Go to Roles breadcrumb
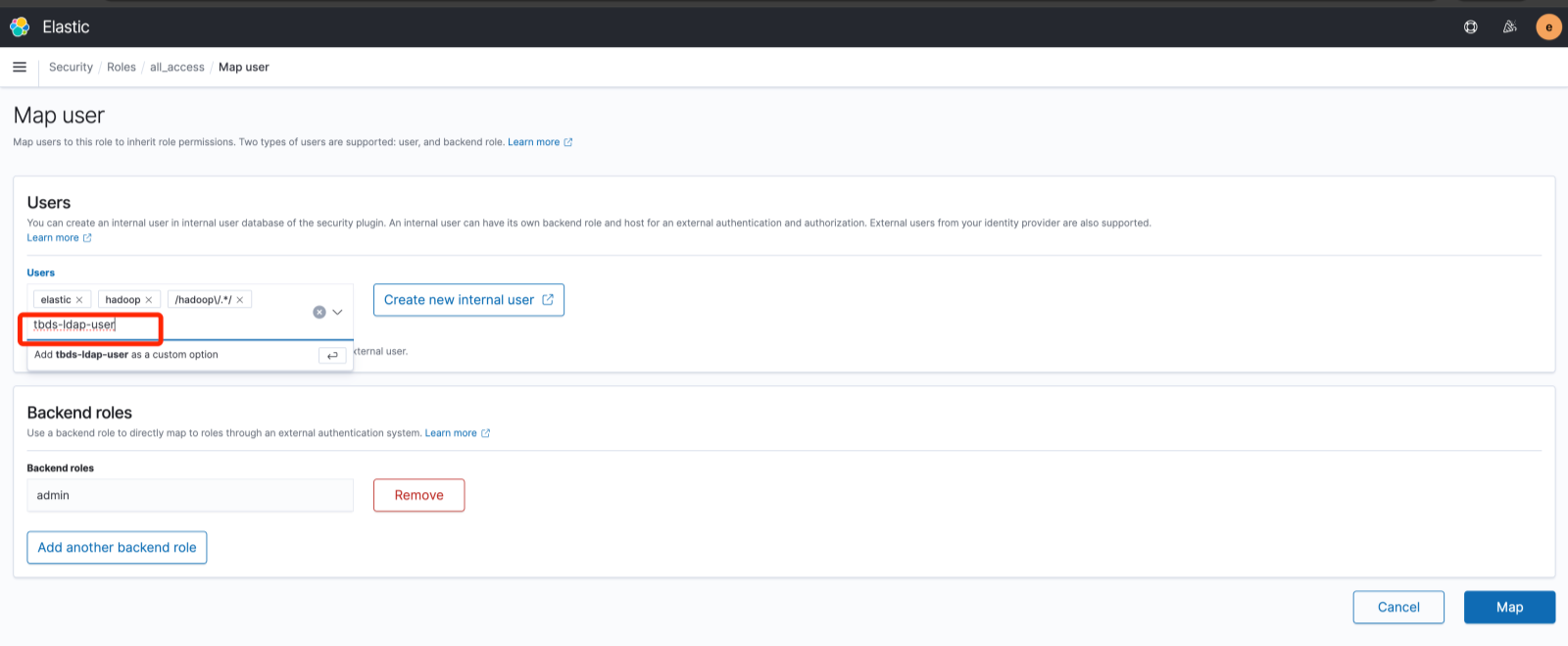The image size is (1568, 646). pyautogui.click(x=122, y=68)
